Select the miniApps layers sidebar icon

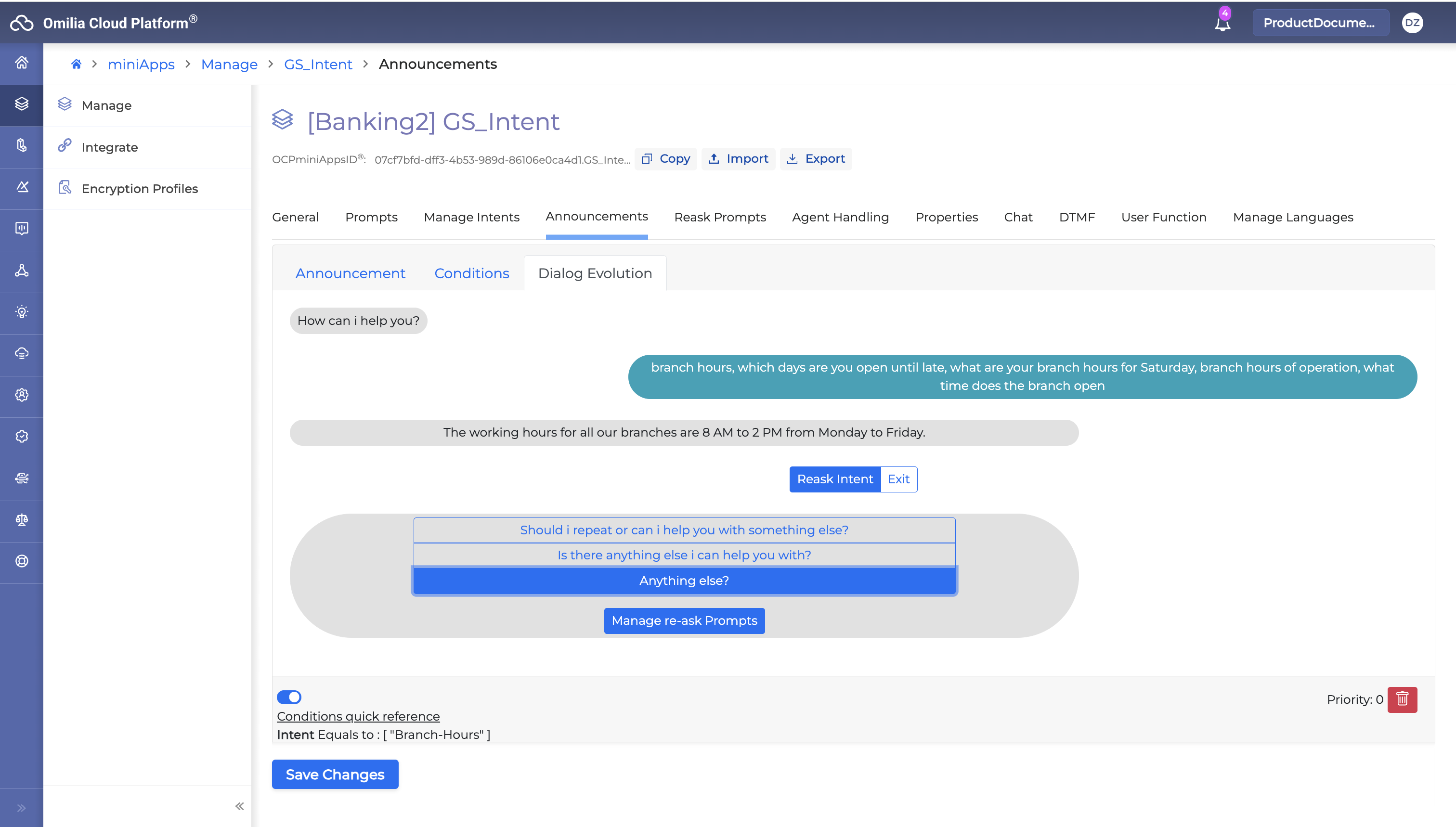(x=22, y=104)
